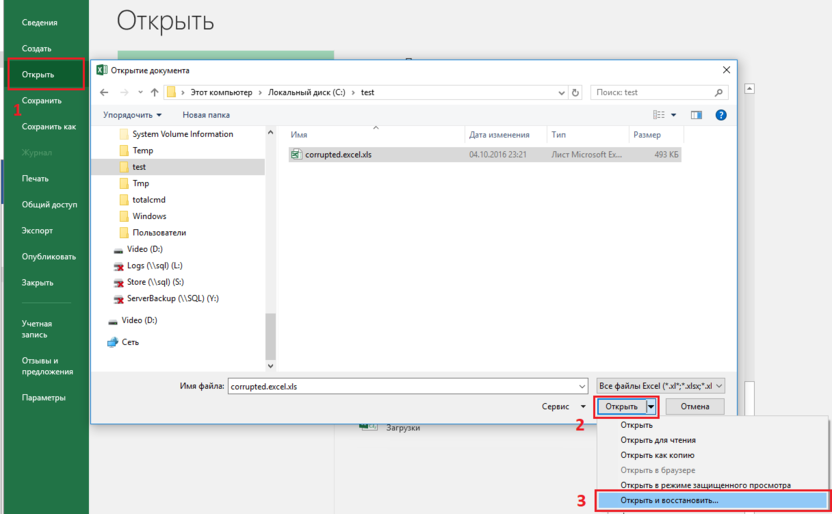832x514 pixels.
Task: Open view options dropdown arrow
Action: [x=673, y=115]
